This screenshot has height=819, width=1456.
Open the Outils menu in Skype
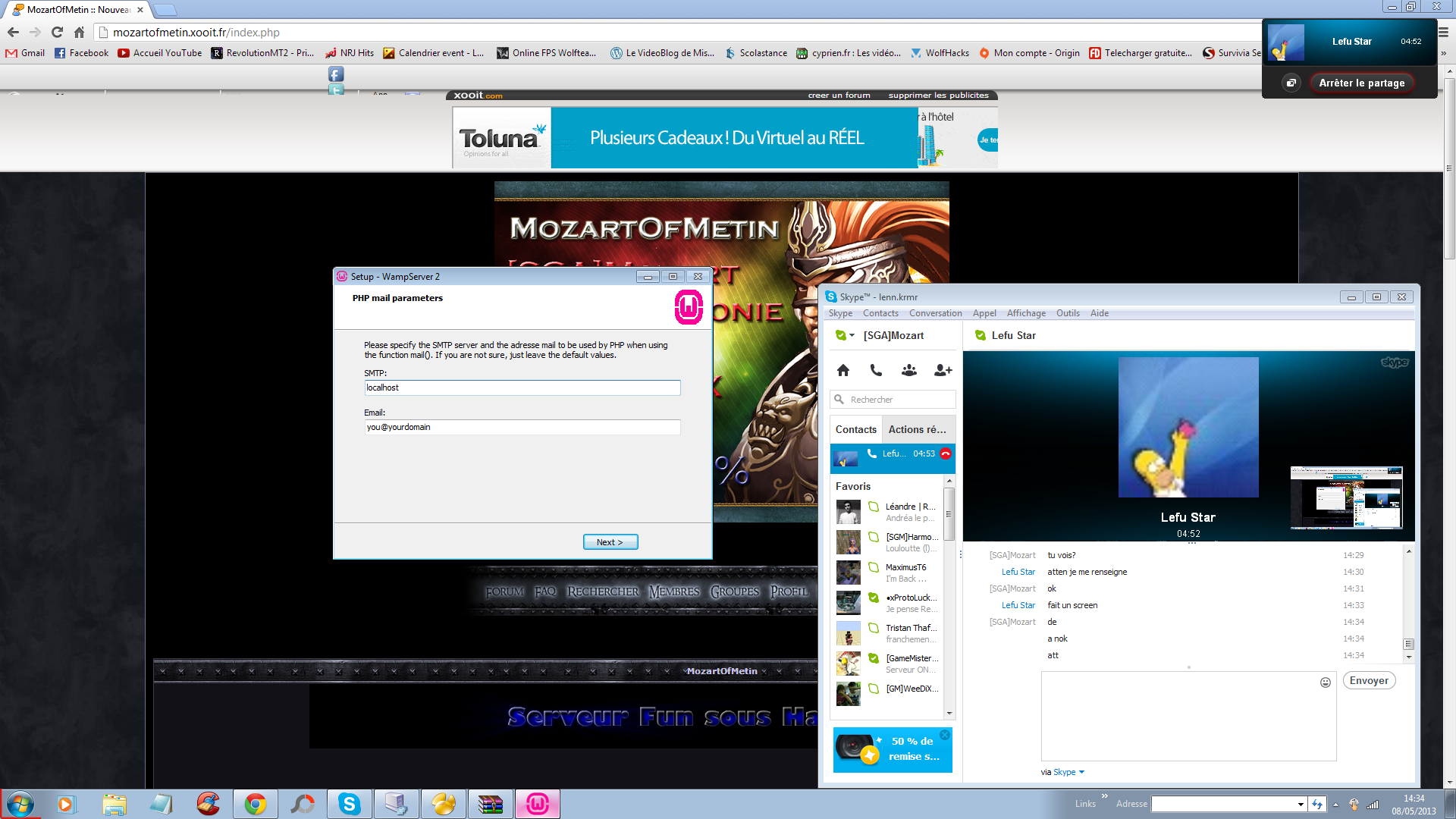[x=1068, y=313]
